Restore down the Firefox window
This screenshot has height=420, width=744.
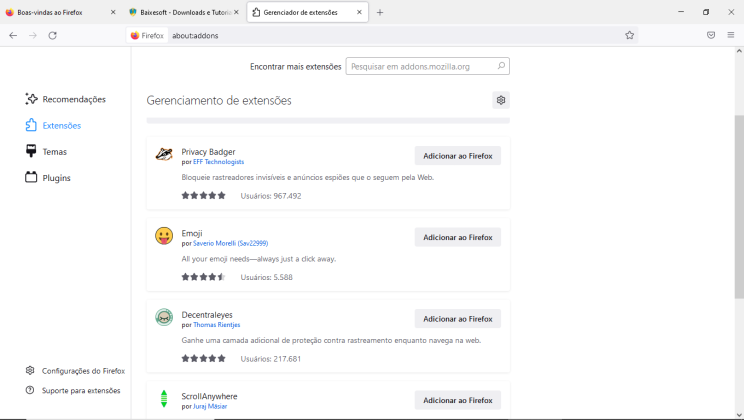pos(706,12)
